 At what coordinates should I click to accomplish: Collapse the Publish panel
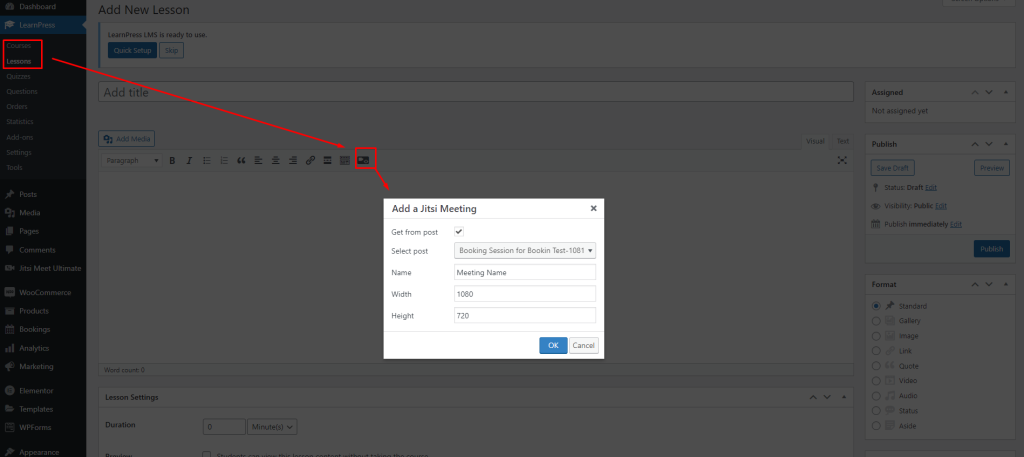(1004, 144)
